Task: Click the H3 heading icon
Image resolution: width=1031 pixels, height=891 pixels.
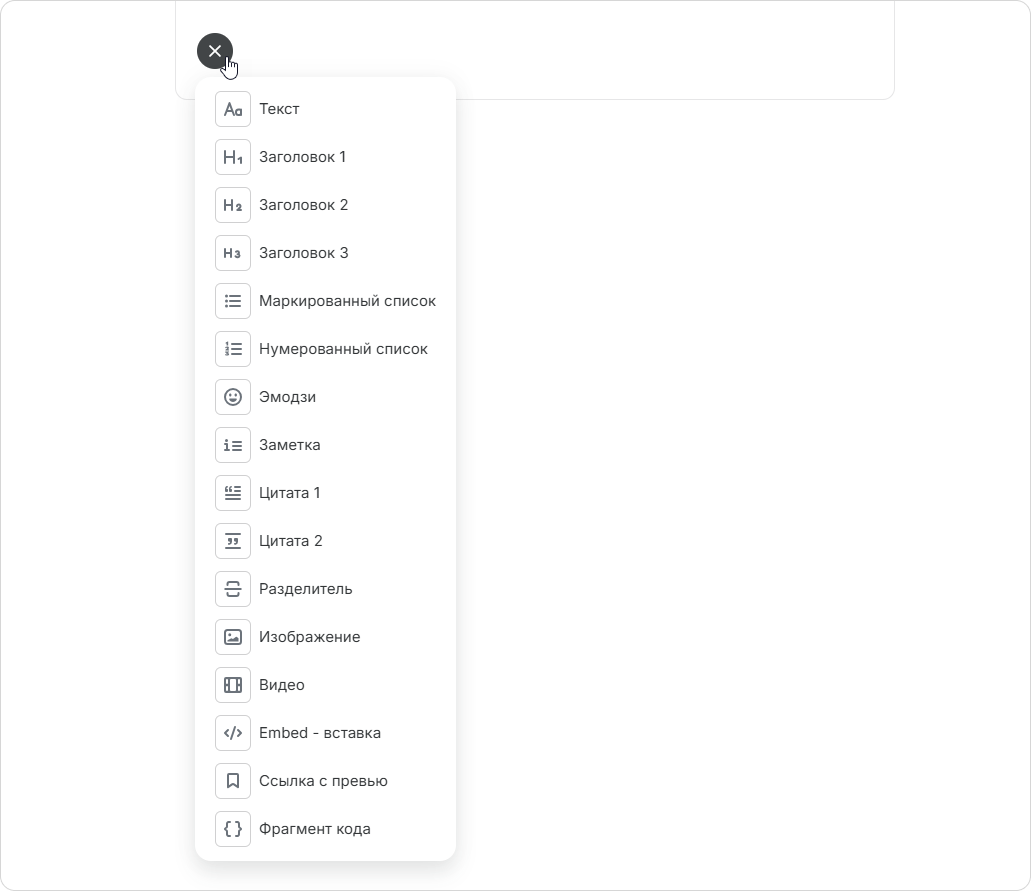Action: point(233,253)
